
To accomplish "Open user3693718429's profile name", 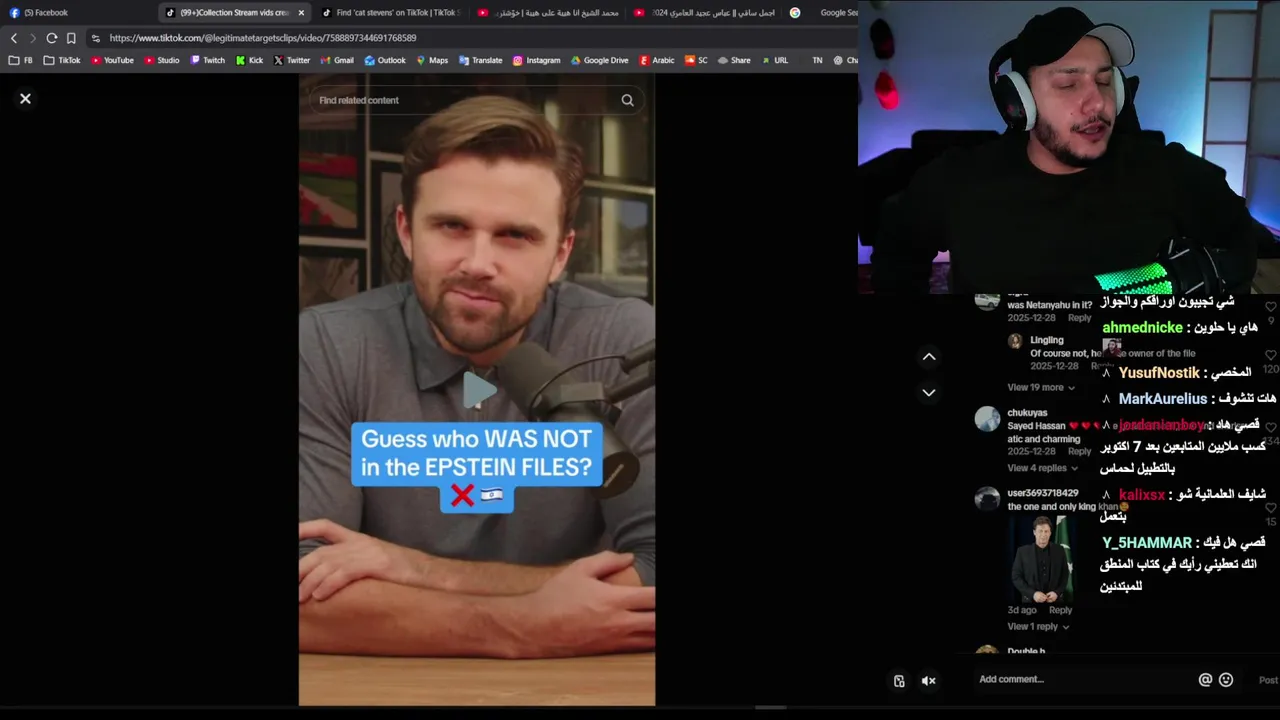I will 1042,493.
